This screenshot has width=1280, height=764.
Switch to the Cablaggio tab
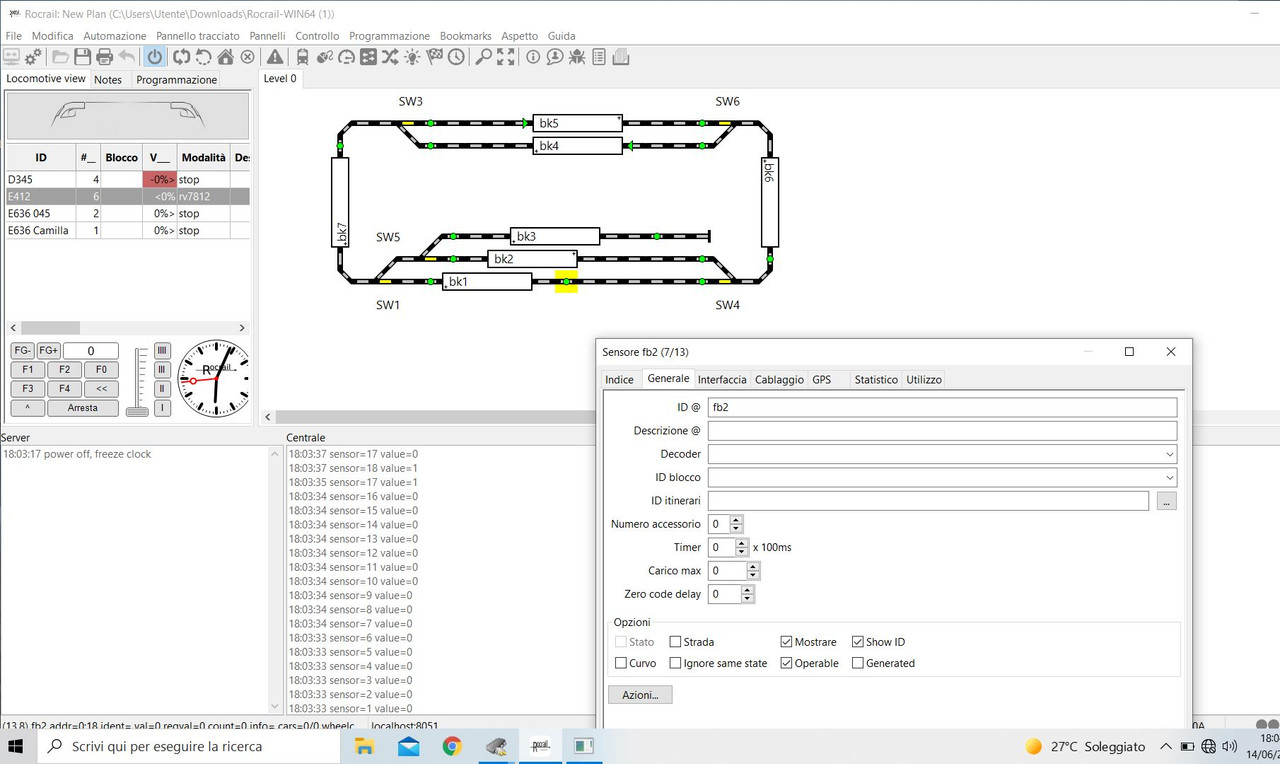coord(779,380)
